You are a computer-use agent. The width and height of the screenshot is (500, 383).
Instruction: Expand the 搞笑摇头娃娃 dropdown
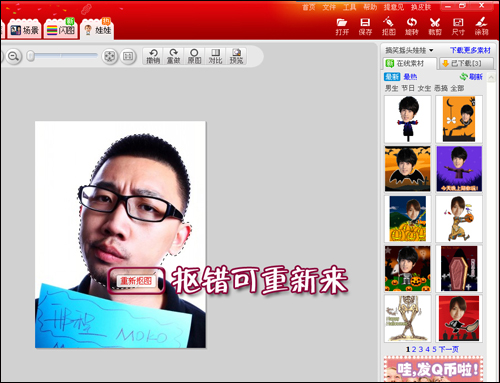pyautogui.click(x=409, y=50)
